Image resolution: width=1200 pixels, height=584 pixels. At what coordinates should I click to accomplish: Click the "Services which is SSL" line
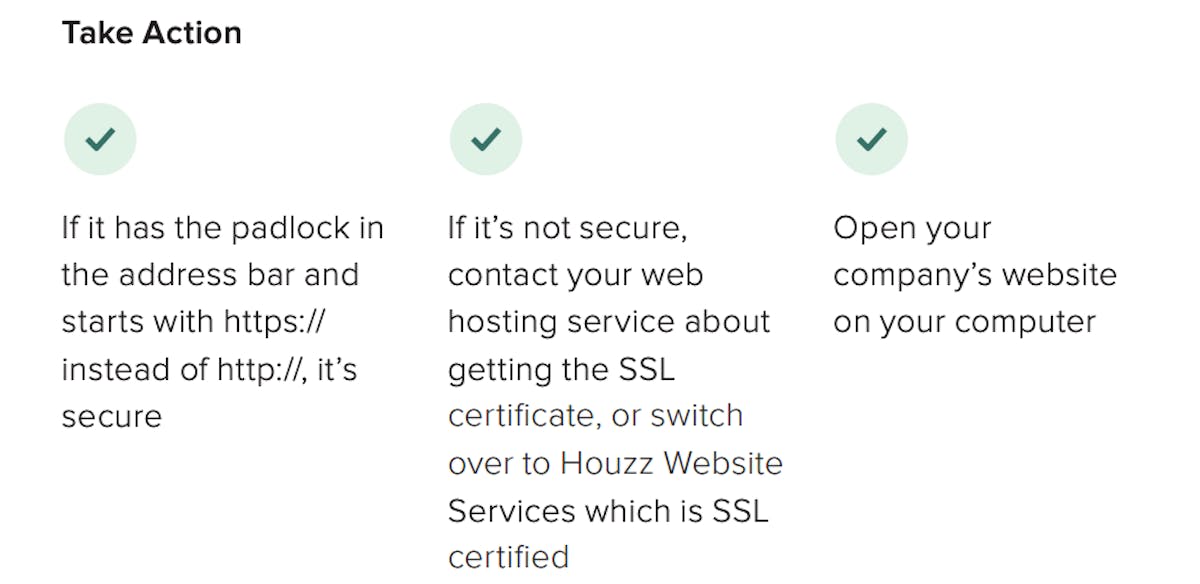[x=608, y=510]
